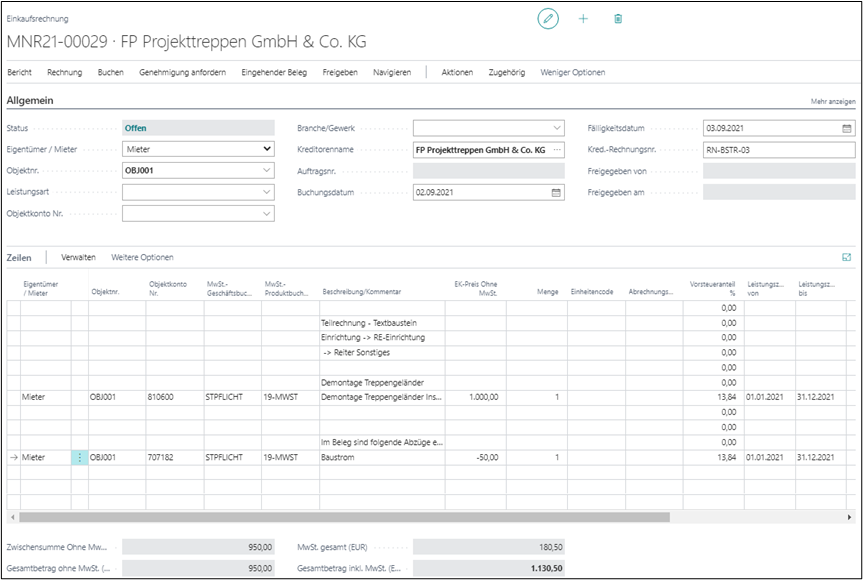The image size is (863, 580).
Task: Open the Genehmigung anfordern menu
Action: click(182, 72)
